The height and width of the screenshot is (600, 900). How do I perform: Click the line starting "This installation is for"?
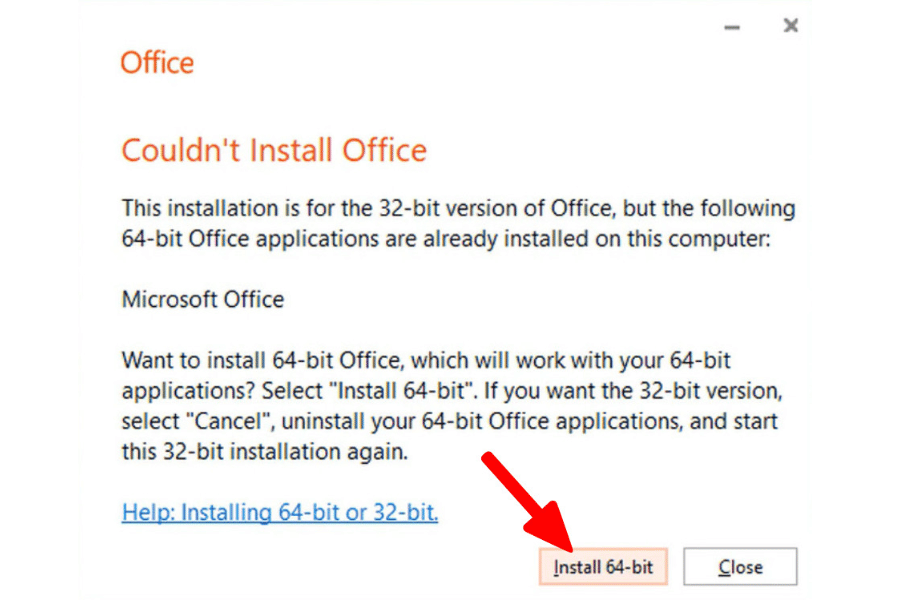(458, 209)
